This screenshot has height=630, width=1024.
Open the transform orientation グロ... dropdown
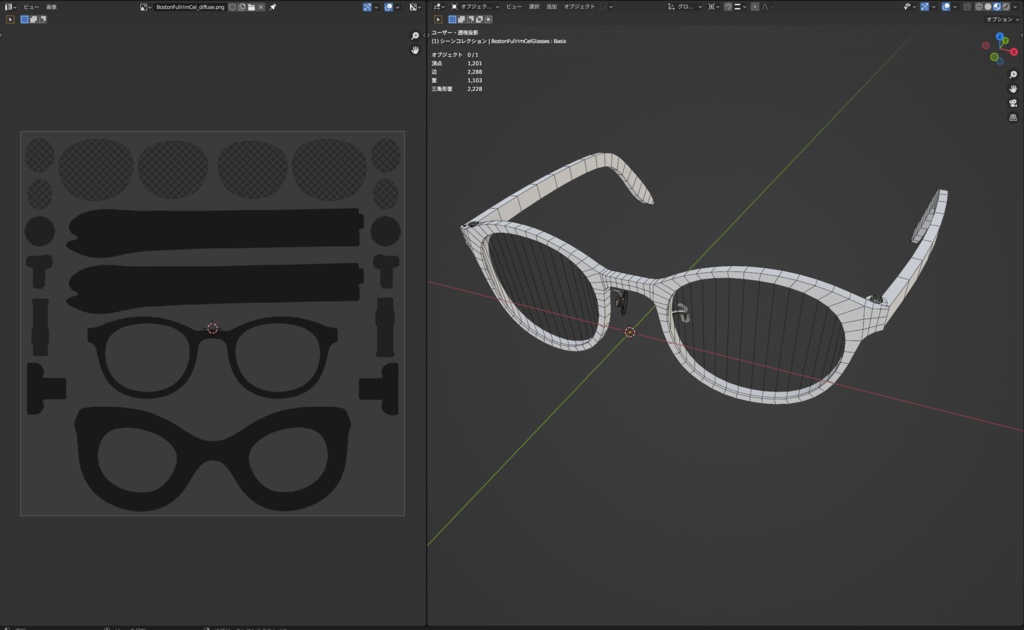pos(686,7)
